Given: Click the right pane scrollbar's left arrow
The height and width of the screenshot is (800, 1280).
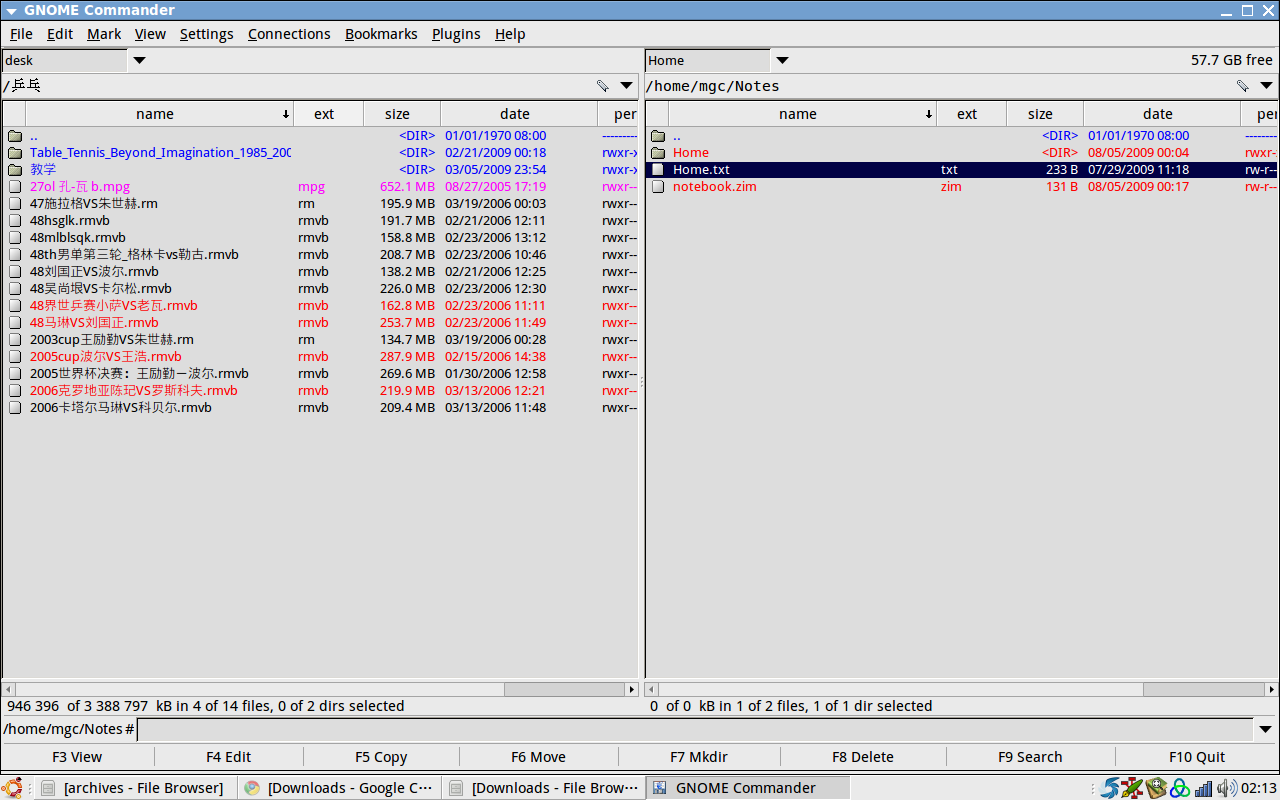Looking at the screenshot, I should coord(652,689).
